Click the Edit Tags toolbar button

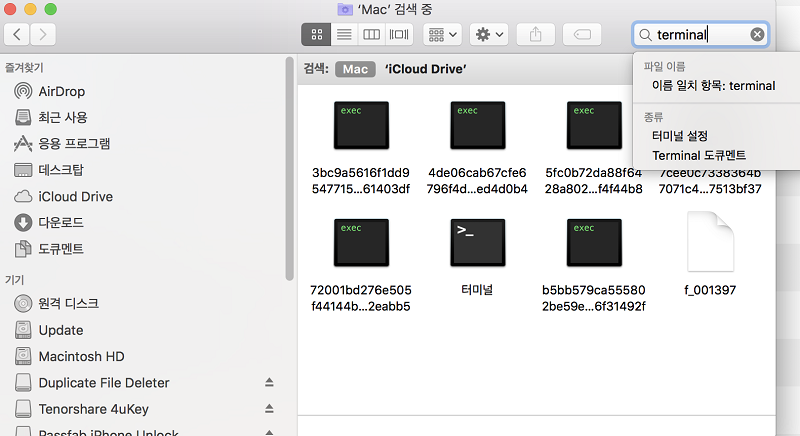582,34
